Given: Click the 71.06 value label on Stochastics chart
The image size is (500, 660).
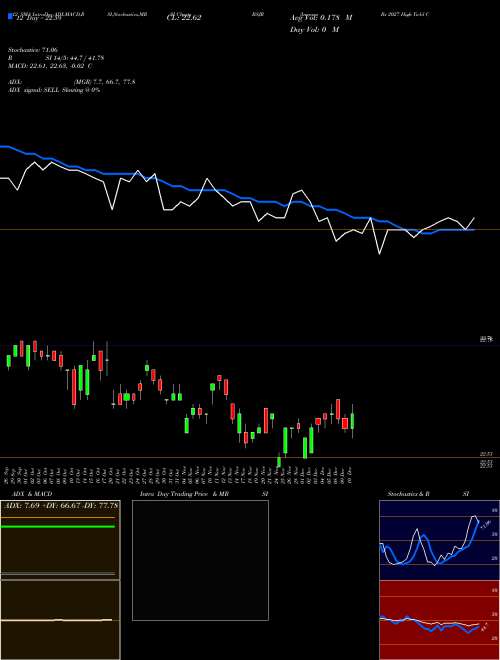Looking at the screenshot, I should pos(486,525).
